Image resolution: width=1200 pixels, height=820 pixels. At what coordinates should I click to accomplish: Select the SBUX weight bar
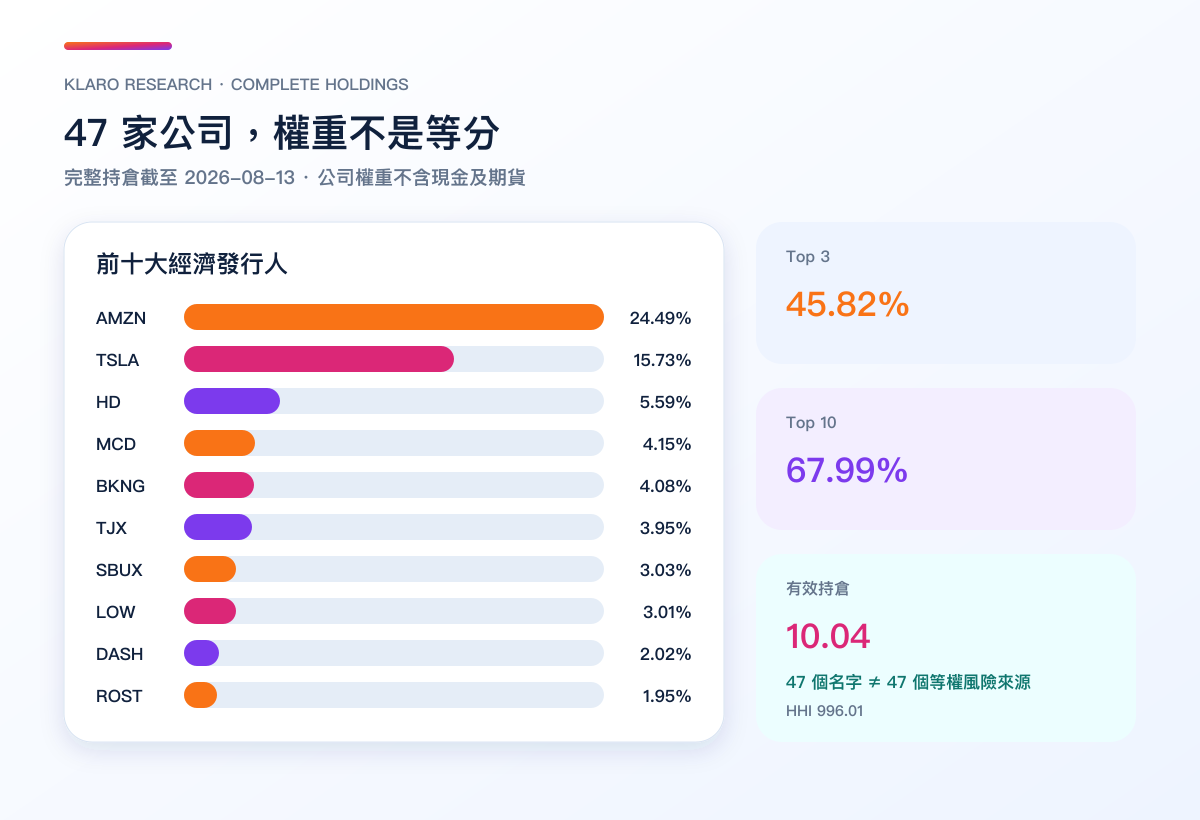(210, 569)
